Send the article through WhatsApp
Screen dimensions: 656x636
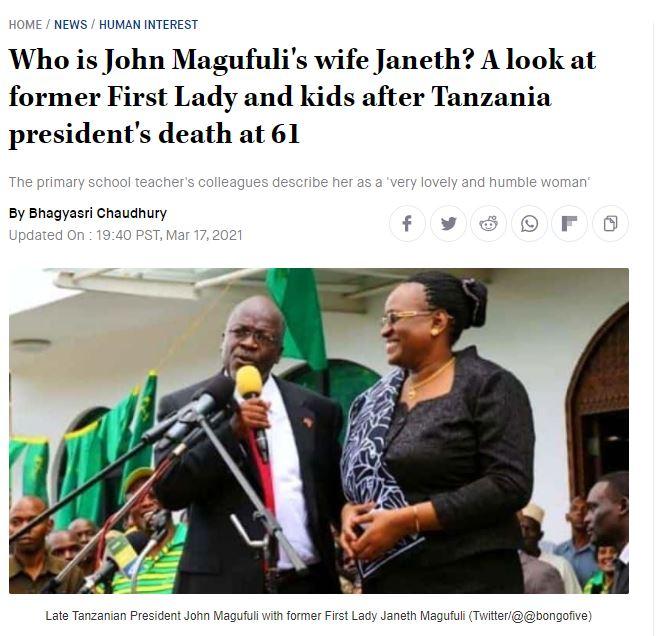coord(529,223)
